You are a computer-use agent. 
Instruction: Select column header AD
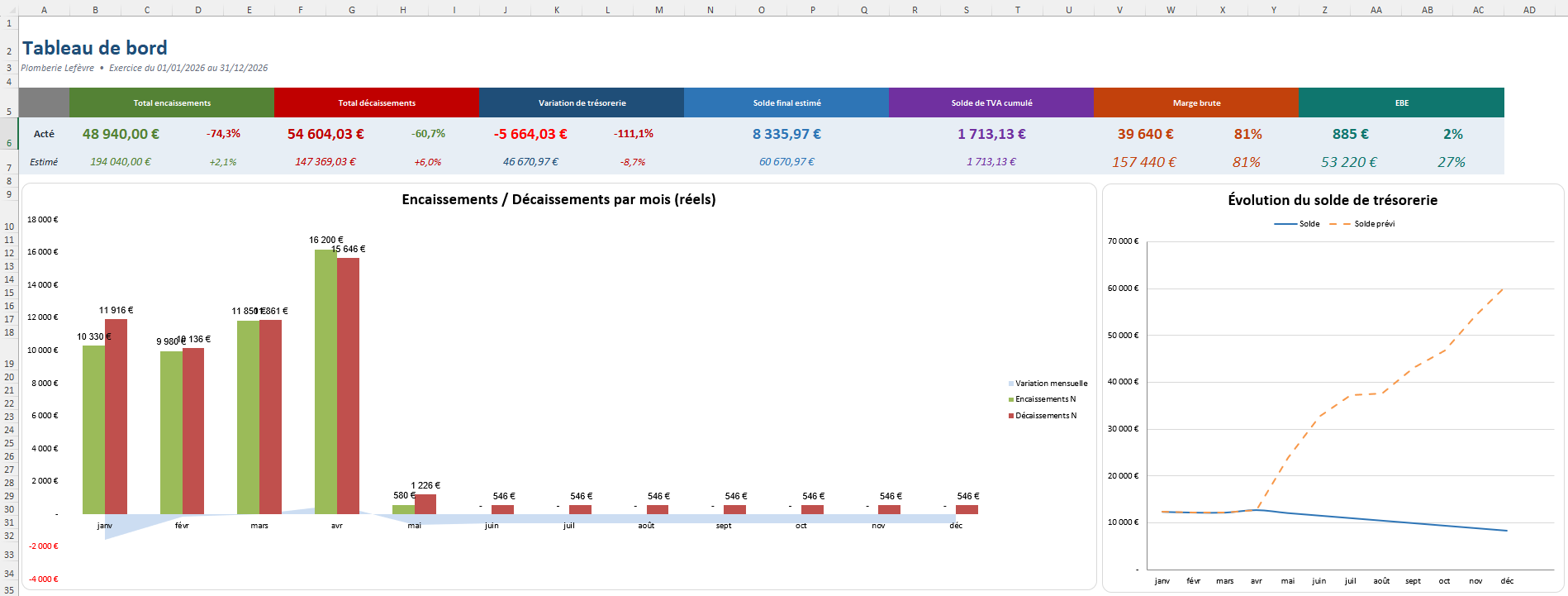pos(1529,10)
